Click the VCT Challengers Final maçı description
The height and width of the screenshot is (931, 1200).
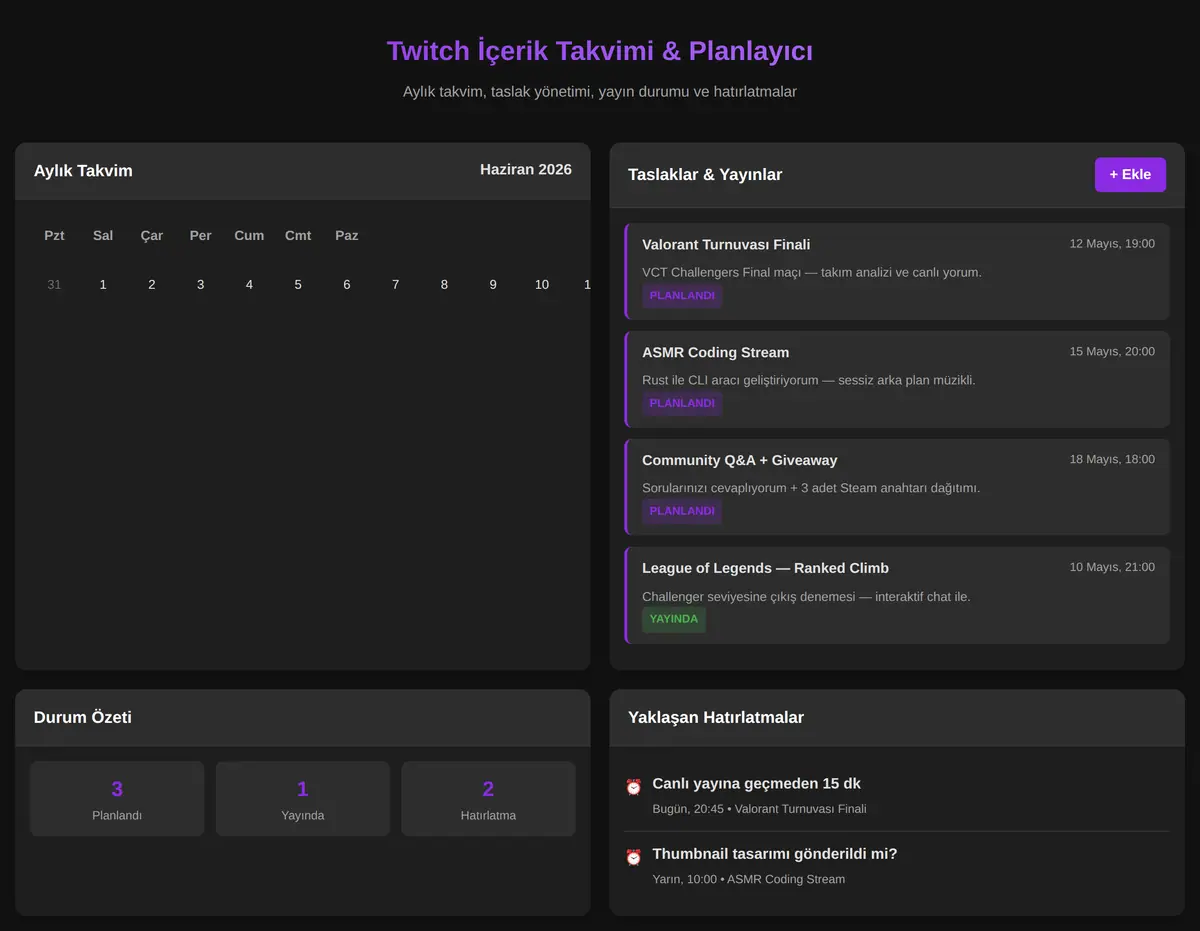(x=812, y=272)
